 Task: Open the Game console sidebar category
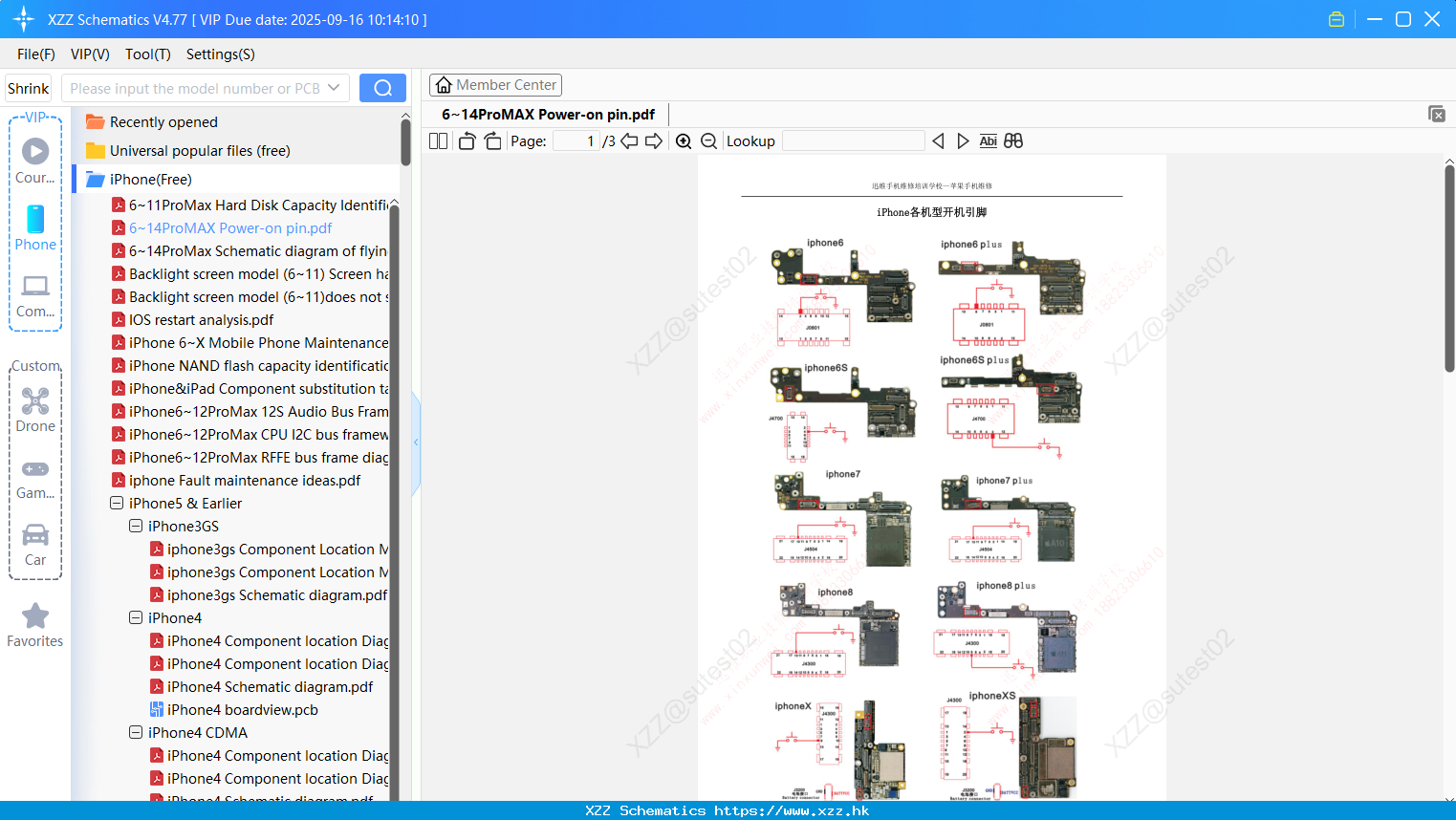(35, 479)
